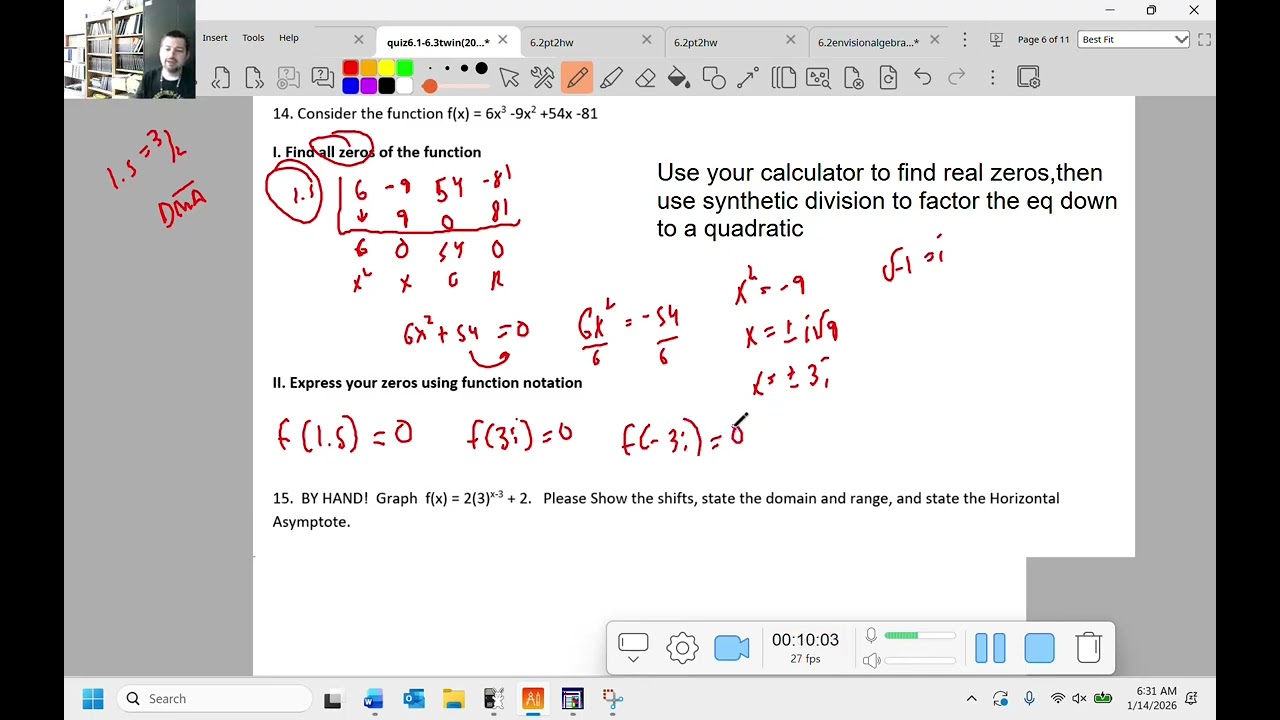Click the recording timer 00:10:03

805,640
